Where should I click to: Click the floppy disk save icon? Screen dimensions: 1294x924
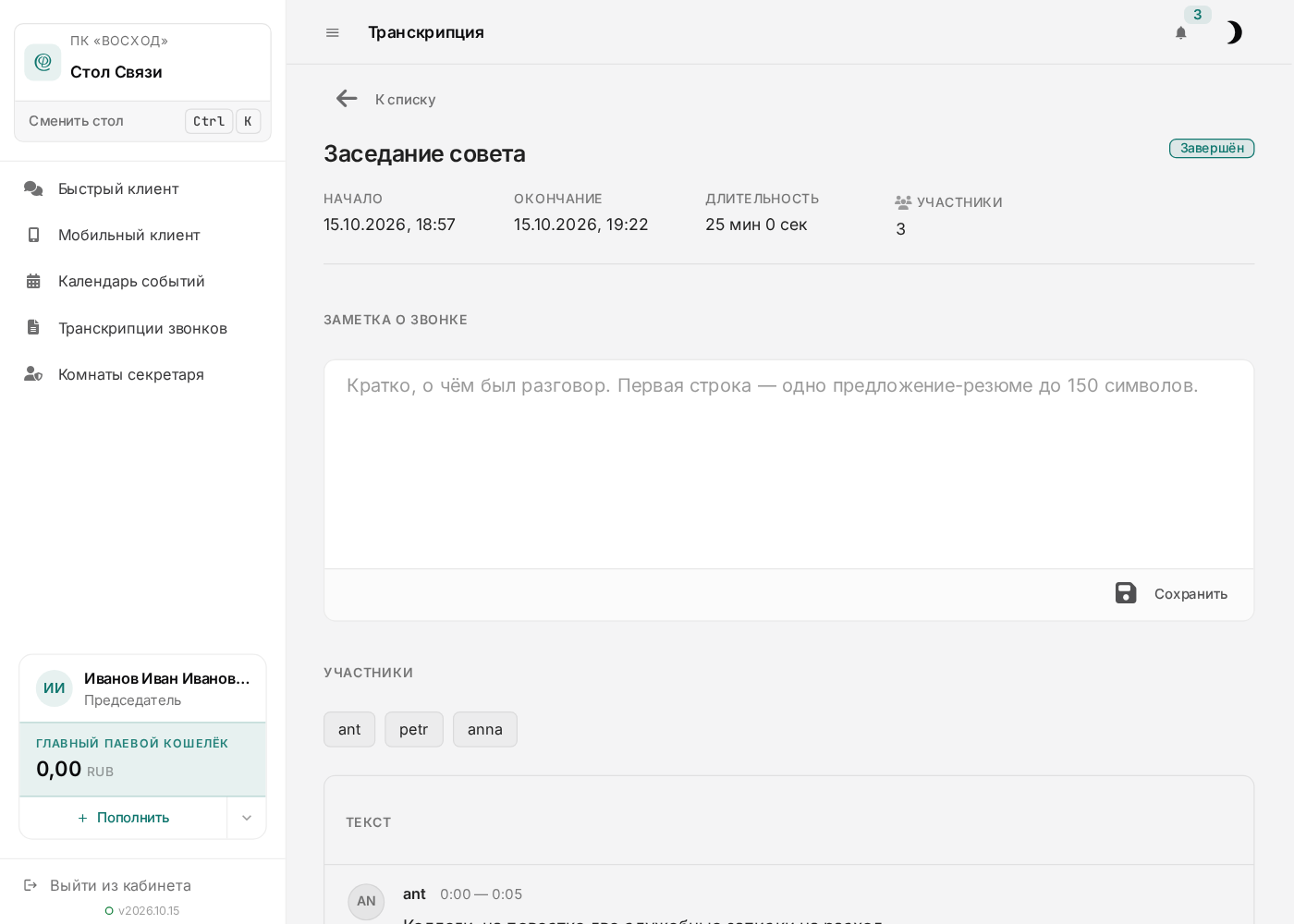tap(1126, 593)
